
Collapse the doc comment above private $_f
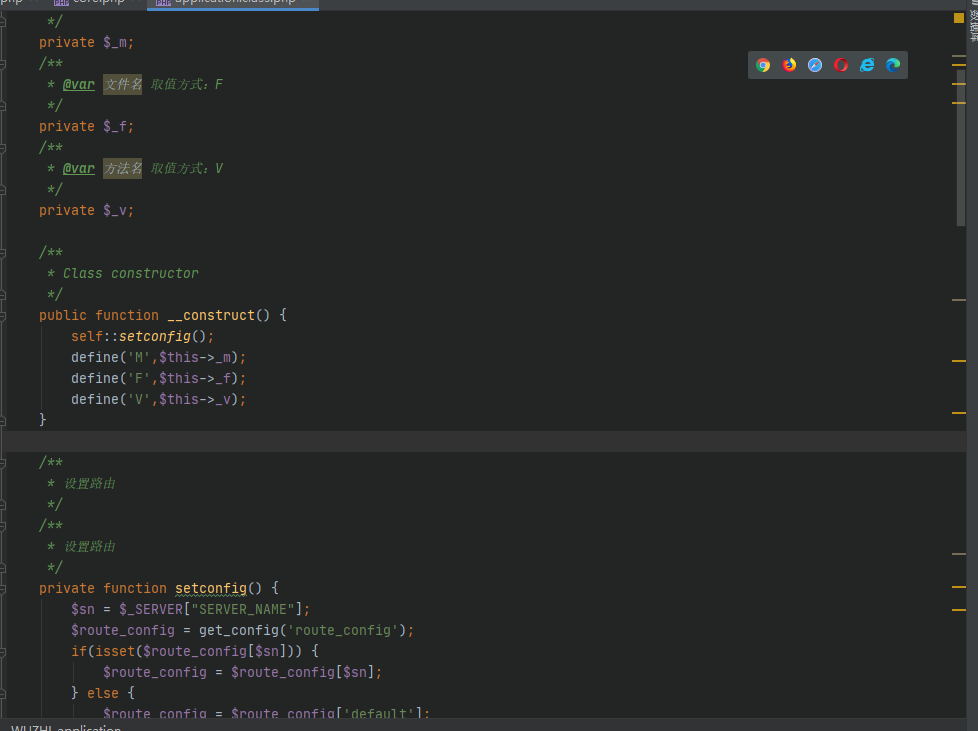point(3,64)
